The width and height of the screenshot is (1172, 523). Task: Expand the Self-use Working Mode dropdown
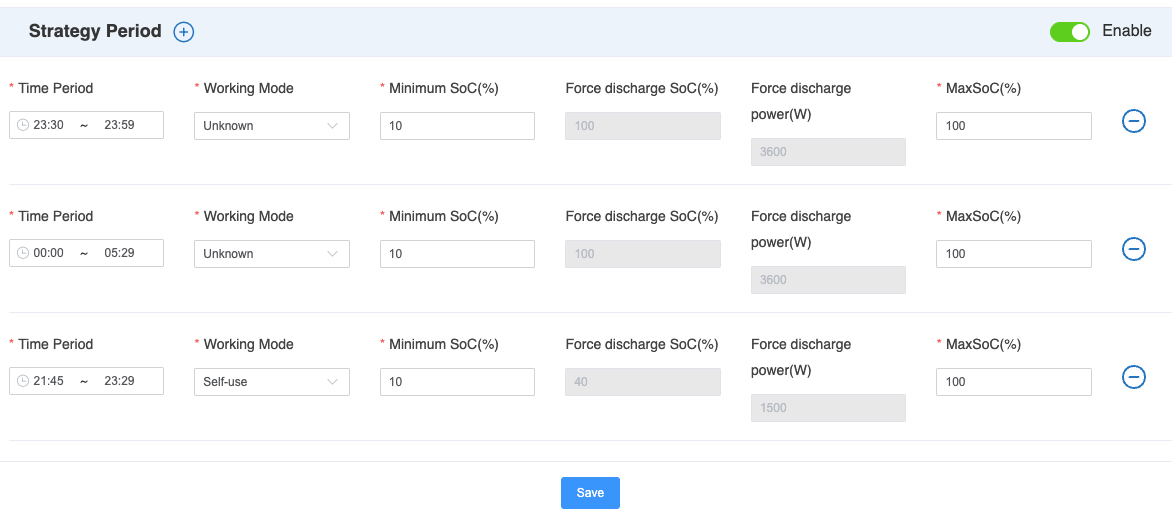[x=271, y=382]
